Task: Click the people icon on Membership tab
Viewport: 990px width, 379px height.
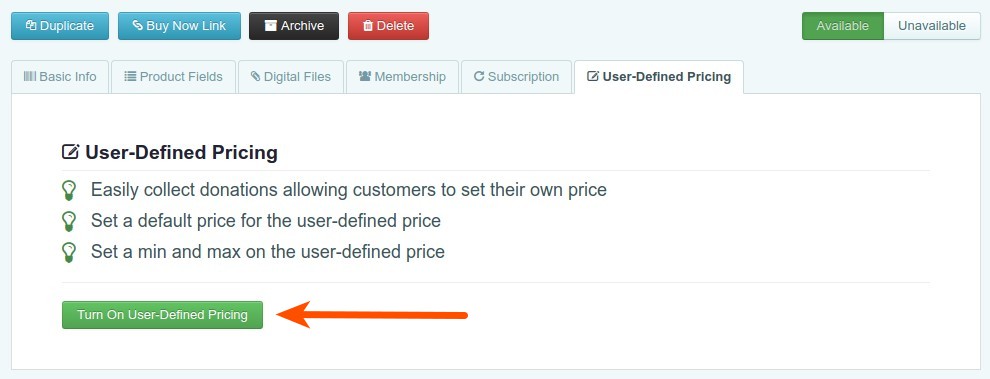Action: tap(365, 76)
